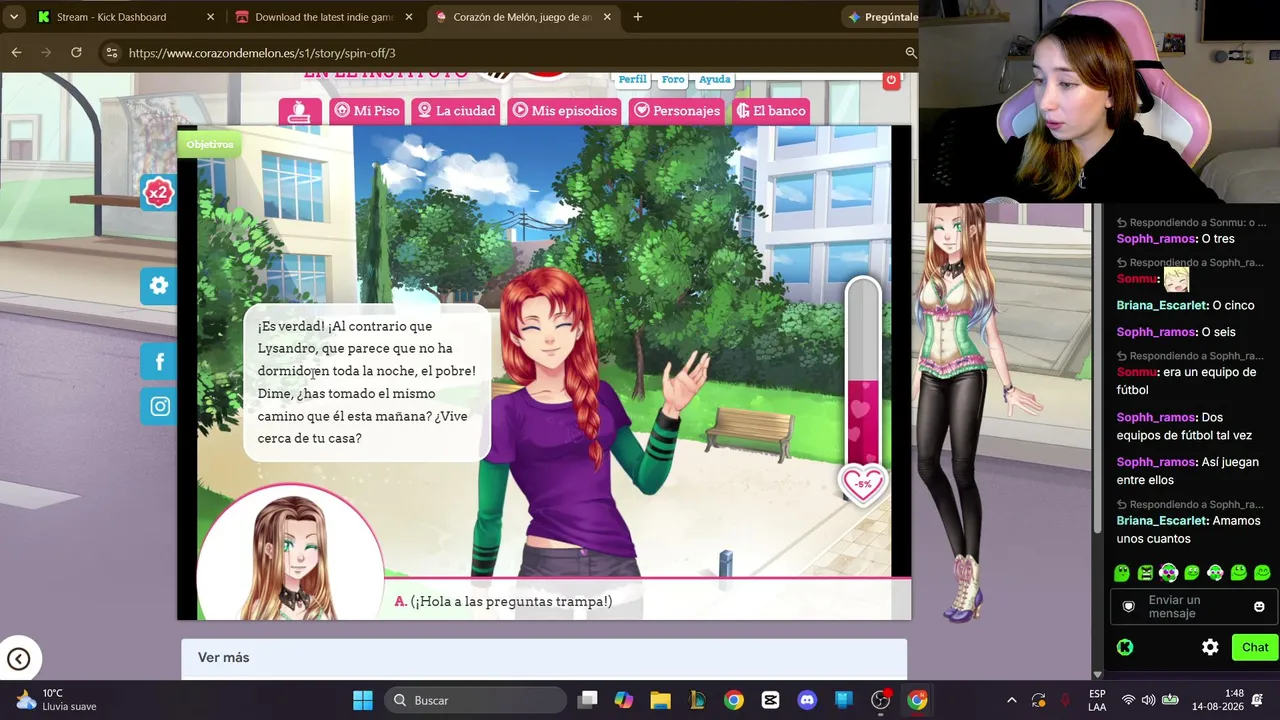1280x720 pixels.
Task: Open chat settings gear icon
Action: (x=1210, y=648)
